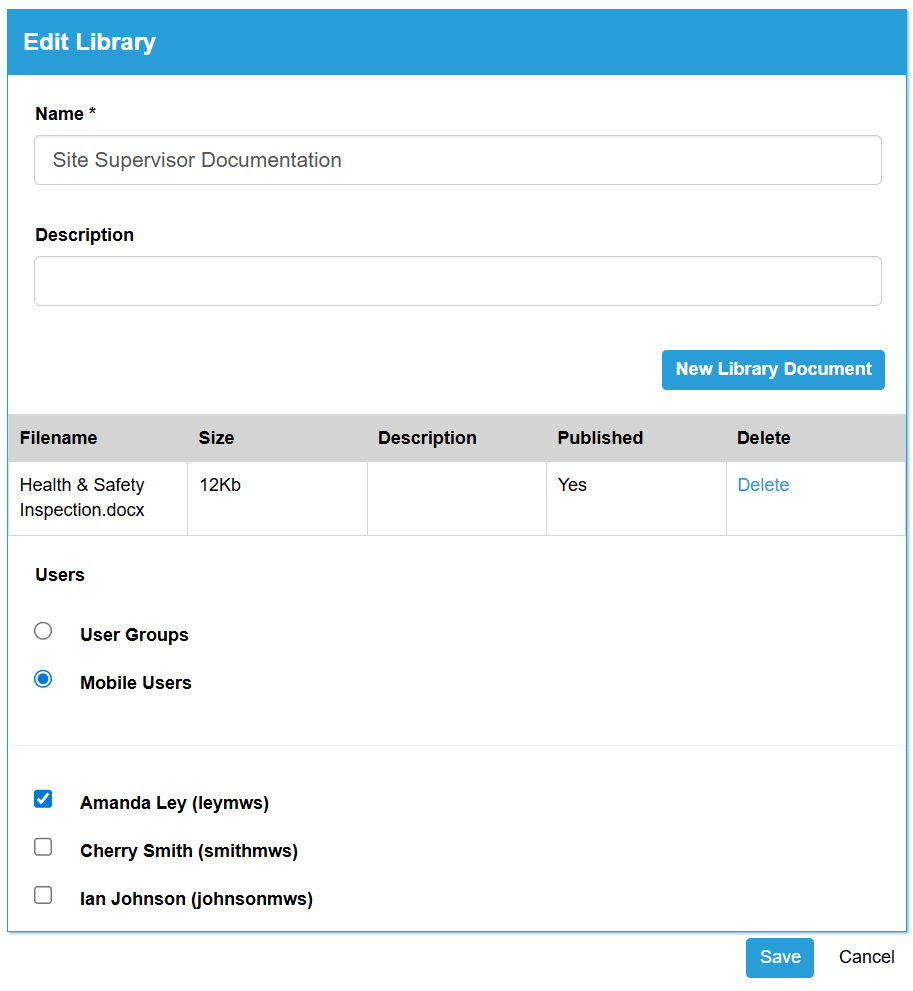Click the 12Kb size cell
The image size is (913, 991).
220,485
